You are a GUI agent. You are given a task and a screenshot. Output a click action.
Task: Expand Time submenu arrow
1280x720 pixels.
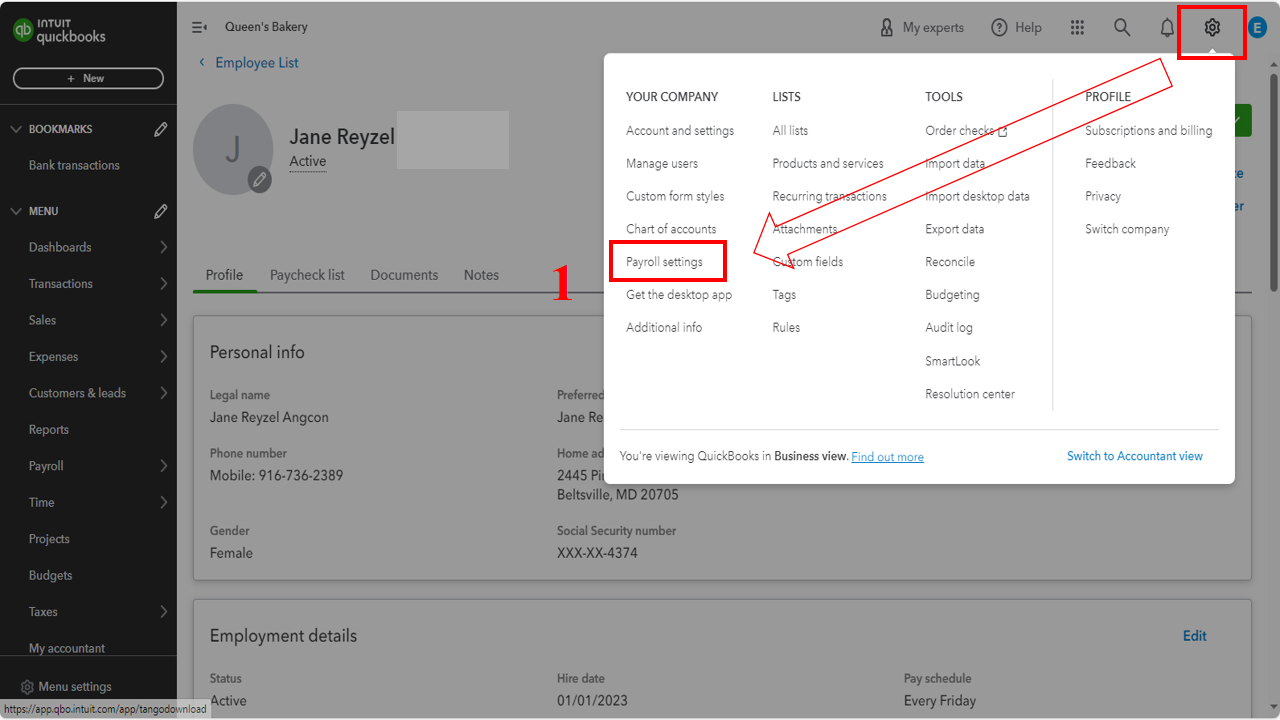163,502
